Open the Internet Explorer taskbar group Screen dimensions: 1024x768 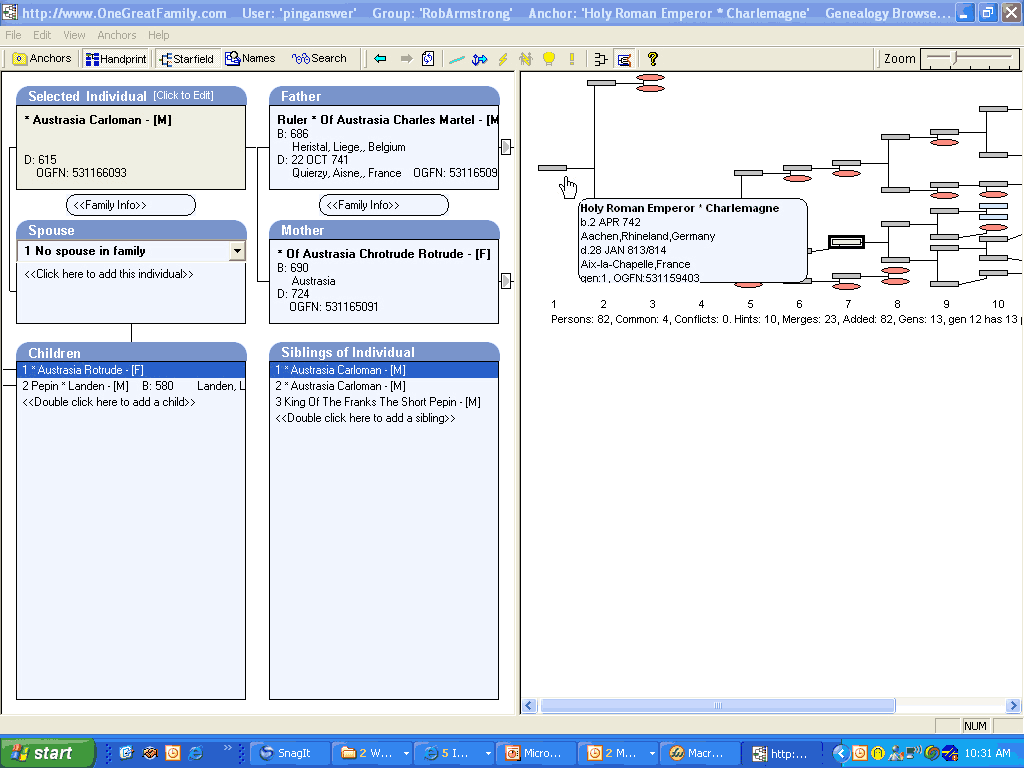(455, 753)
